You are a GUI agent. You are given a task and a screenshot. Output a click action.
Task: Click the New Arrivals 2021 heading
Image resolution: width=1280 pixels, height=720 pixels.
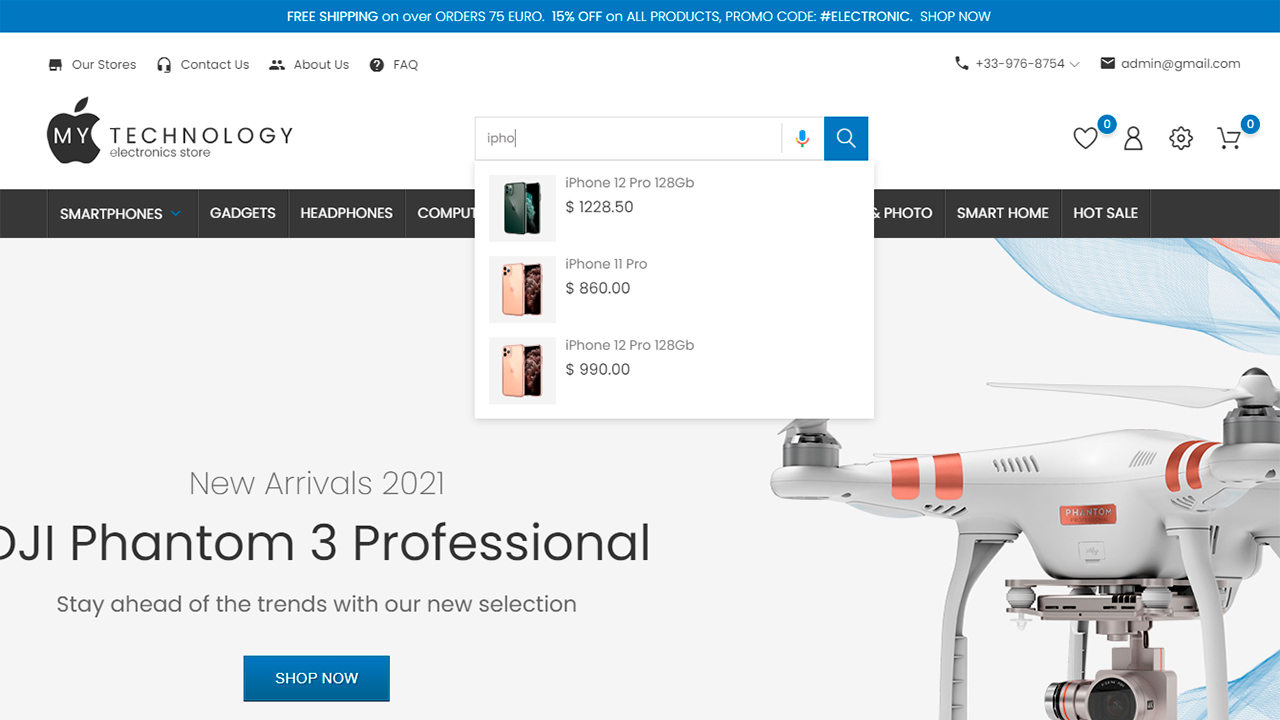pyautogui.click(x=317, y=483)
